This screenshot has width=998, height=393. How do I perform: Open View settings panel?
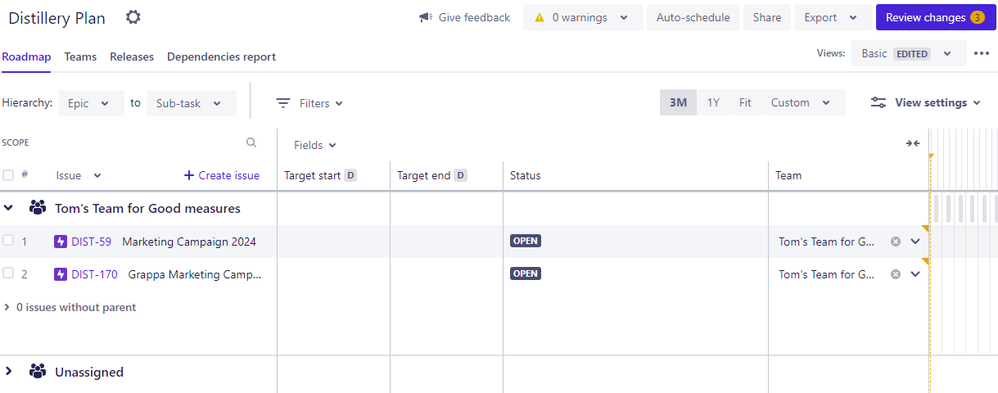926,103
